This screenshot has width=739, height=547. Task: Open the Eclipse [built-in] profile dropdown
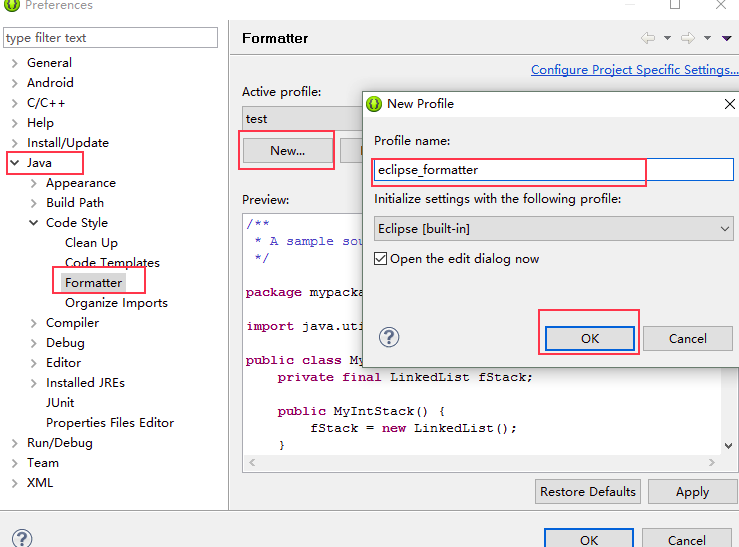[x=553, y=229]
